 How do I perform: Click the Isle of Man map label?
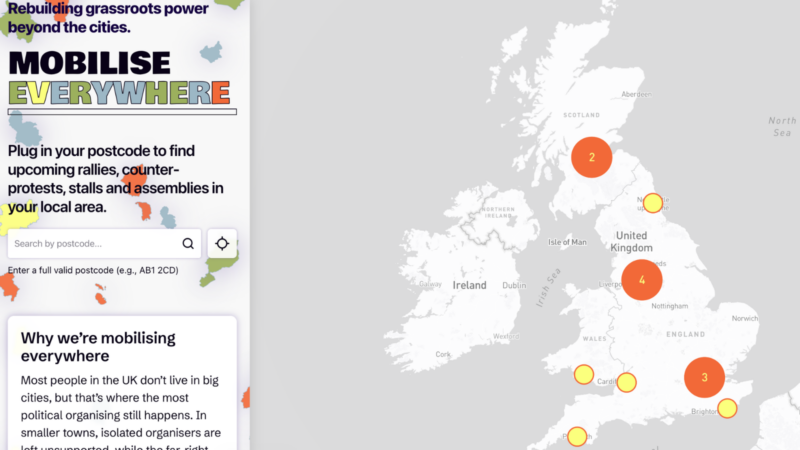pyautogui.click(x=568, y=242)
